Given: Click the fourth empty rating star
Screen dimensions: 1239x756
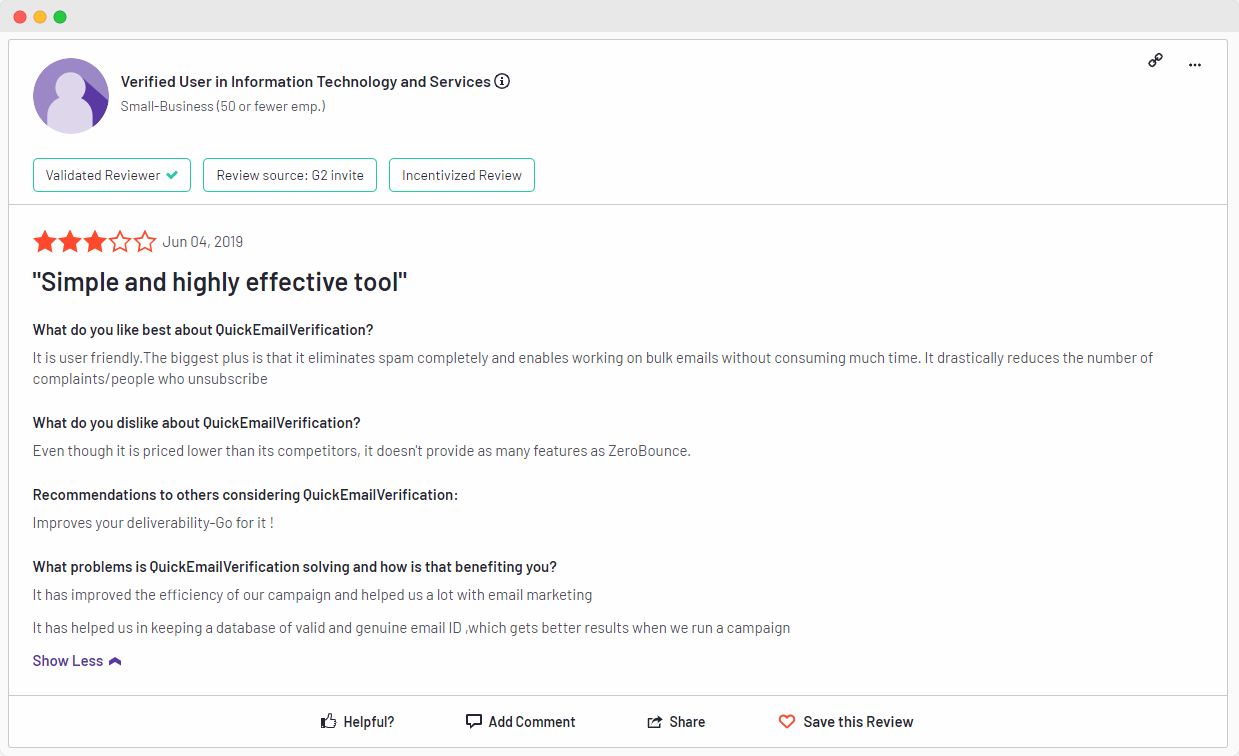Looking at the screenshot, I should pyautogui.click(x=120, y=242).
